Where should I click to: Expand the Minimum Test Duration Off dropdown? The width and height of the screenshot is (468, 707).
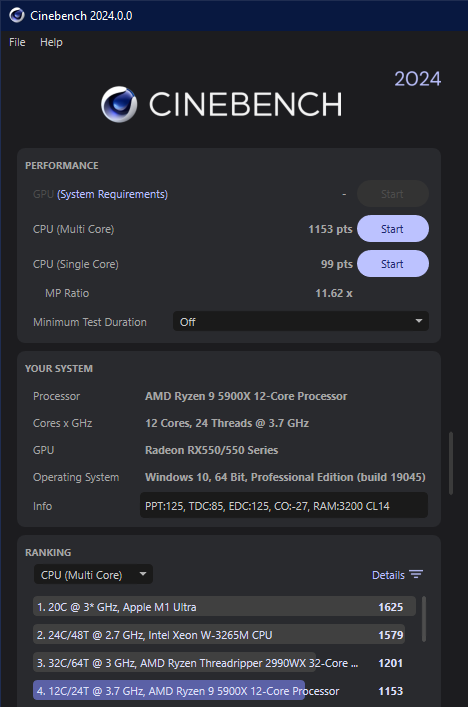coord(301,321)
